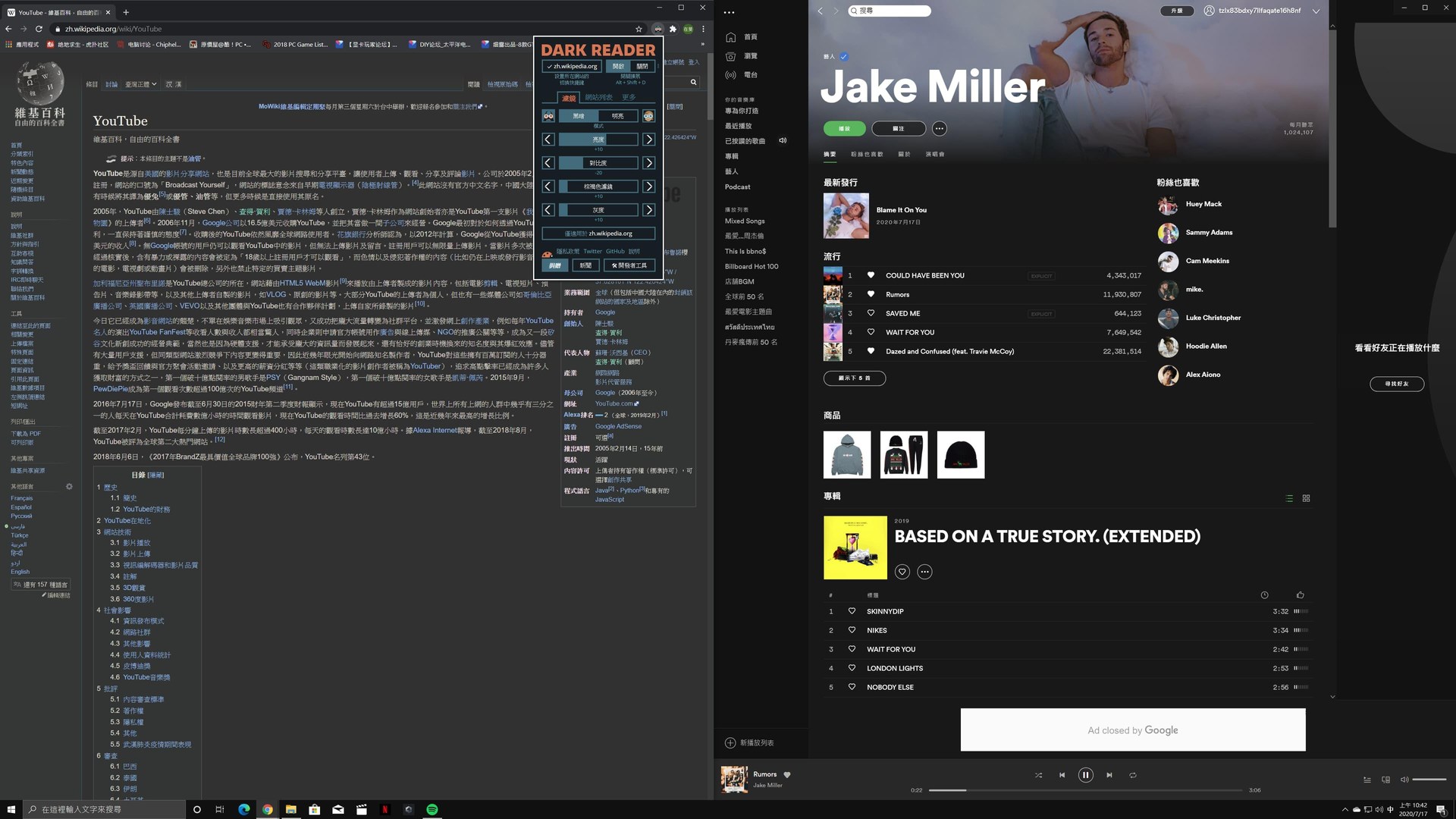Turn Dark Reader off with 關閉
Screen dimensions: 1456x819
click(x=642, y=66)
